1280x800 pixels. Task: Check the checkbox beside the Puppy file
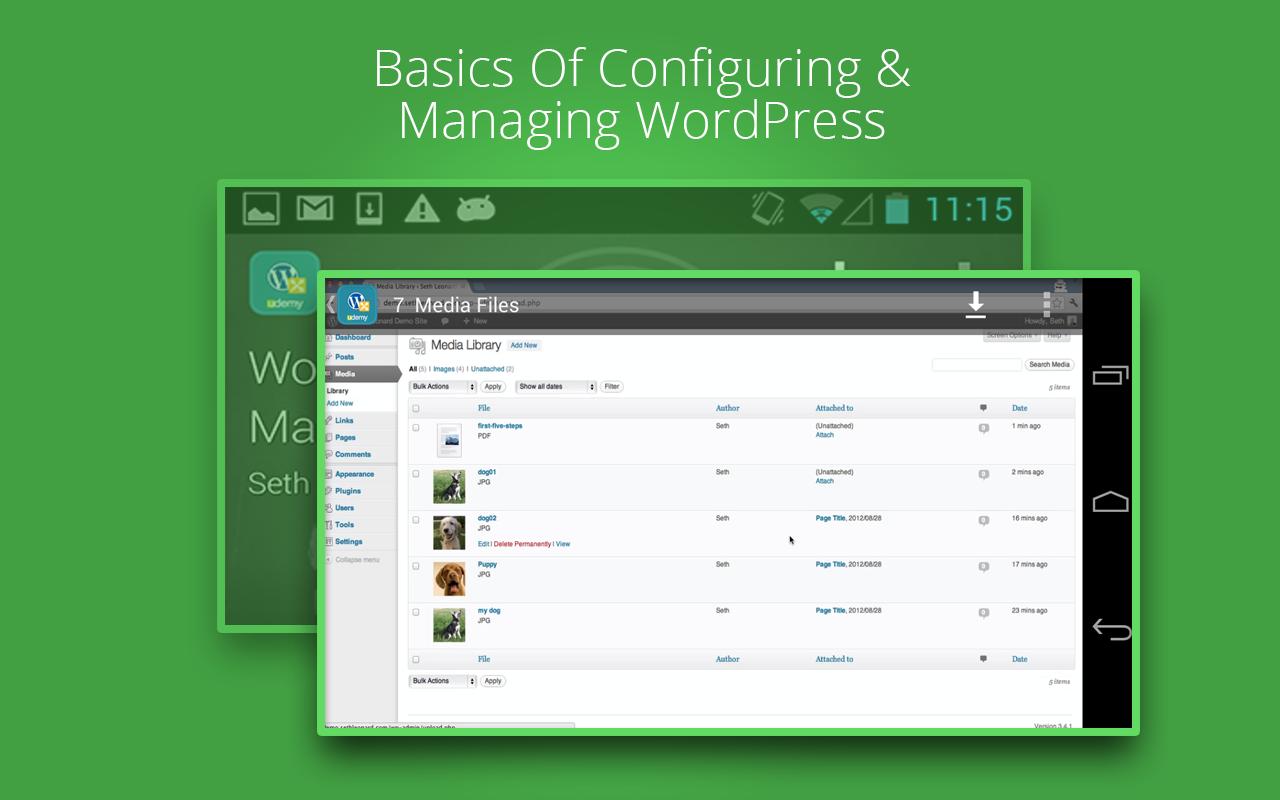[x=416, y=565]
